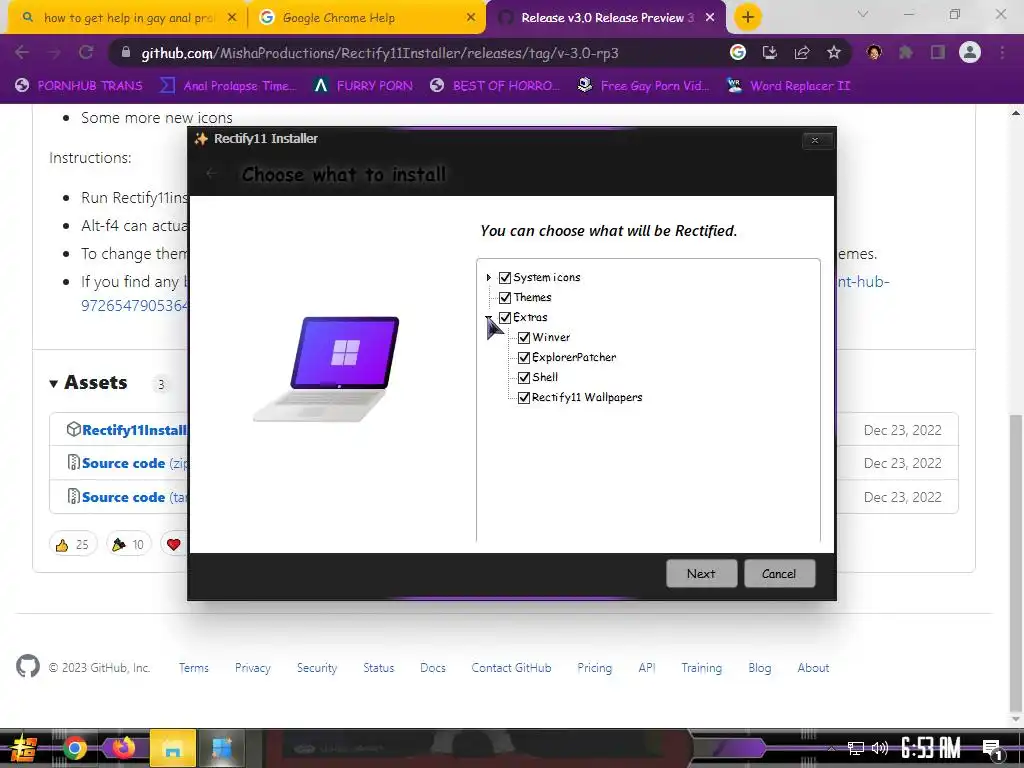Go back in Chrome
Viewport: 1024px width, 768px height.
point(22,52)
